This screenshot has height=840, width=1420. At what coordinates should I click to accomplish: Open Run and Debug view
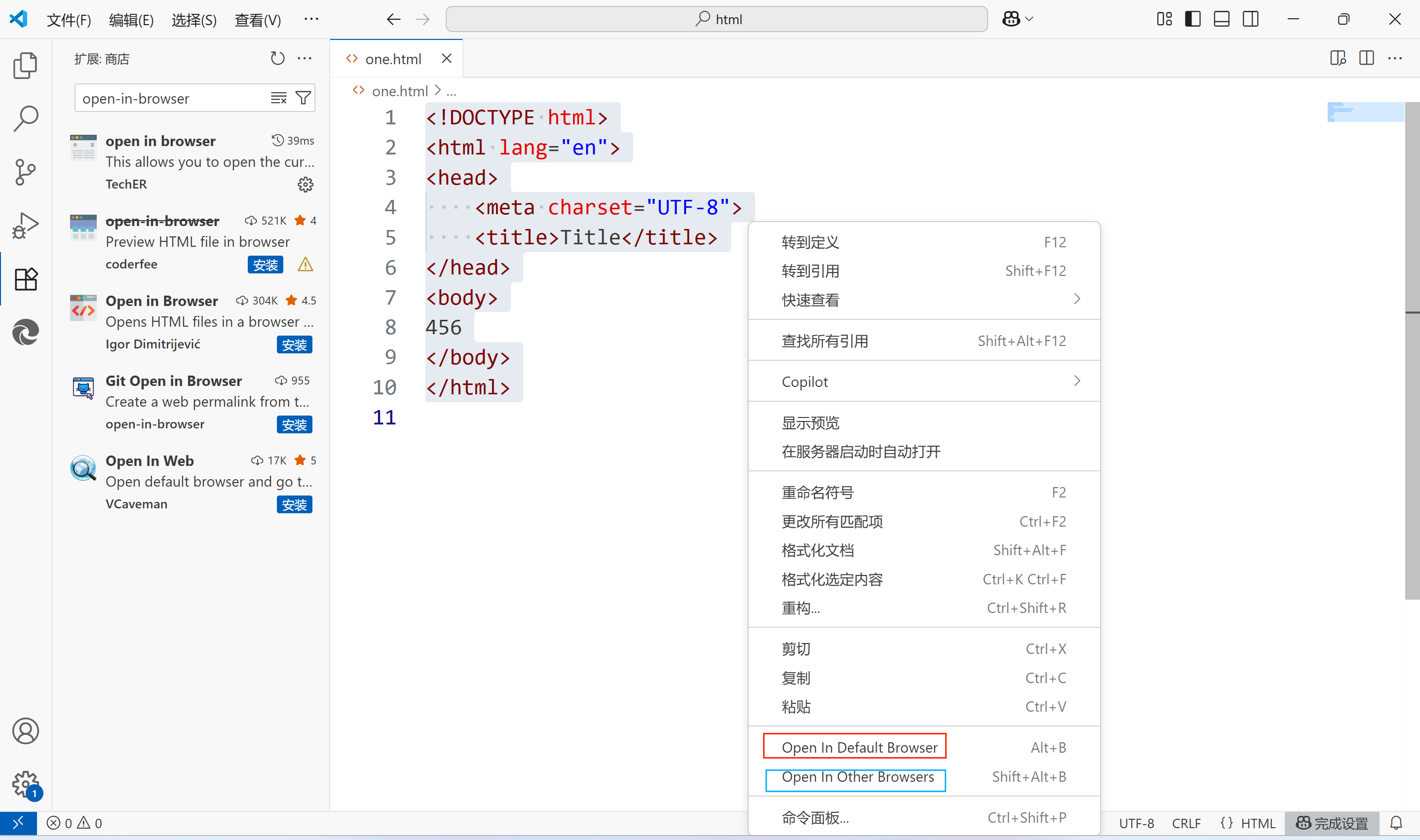[26, 225]
